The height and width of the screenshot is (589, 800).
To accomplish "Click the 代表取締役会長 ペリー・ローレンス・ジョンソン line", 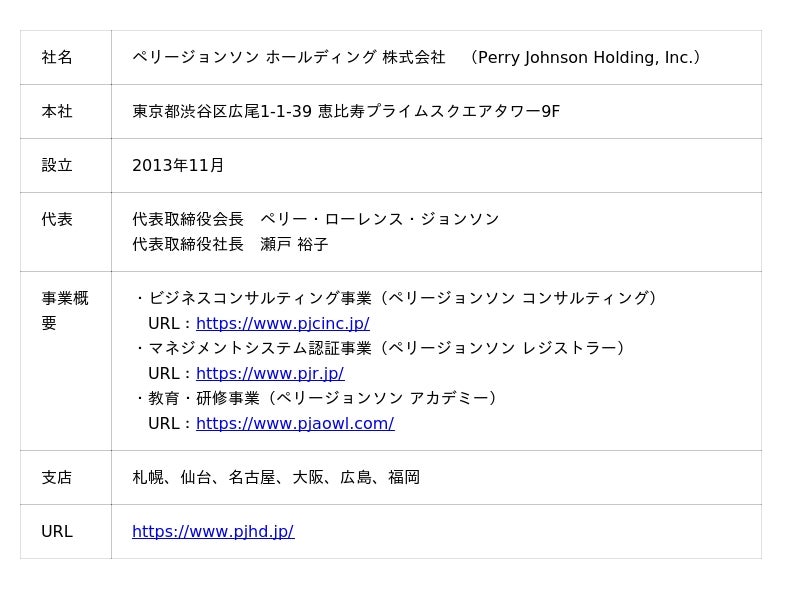I will point(315,219).
